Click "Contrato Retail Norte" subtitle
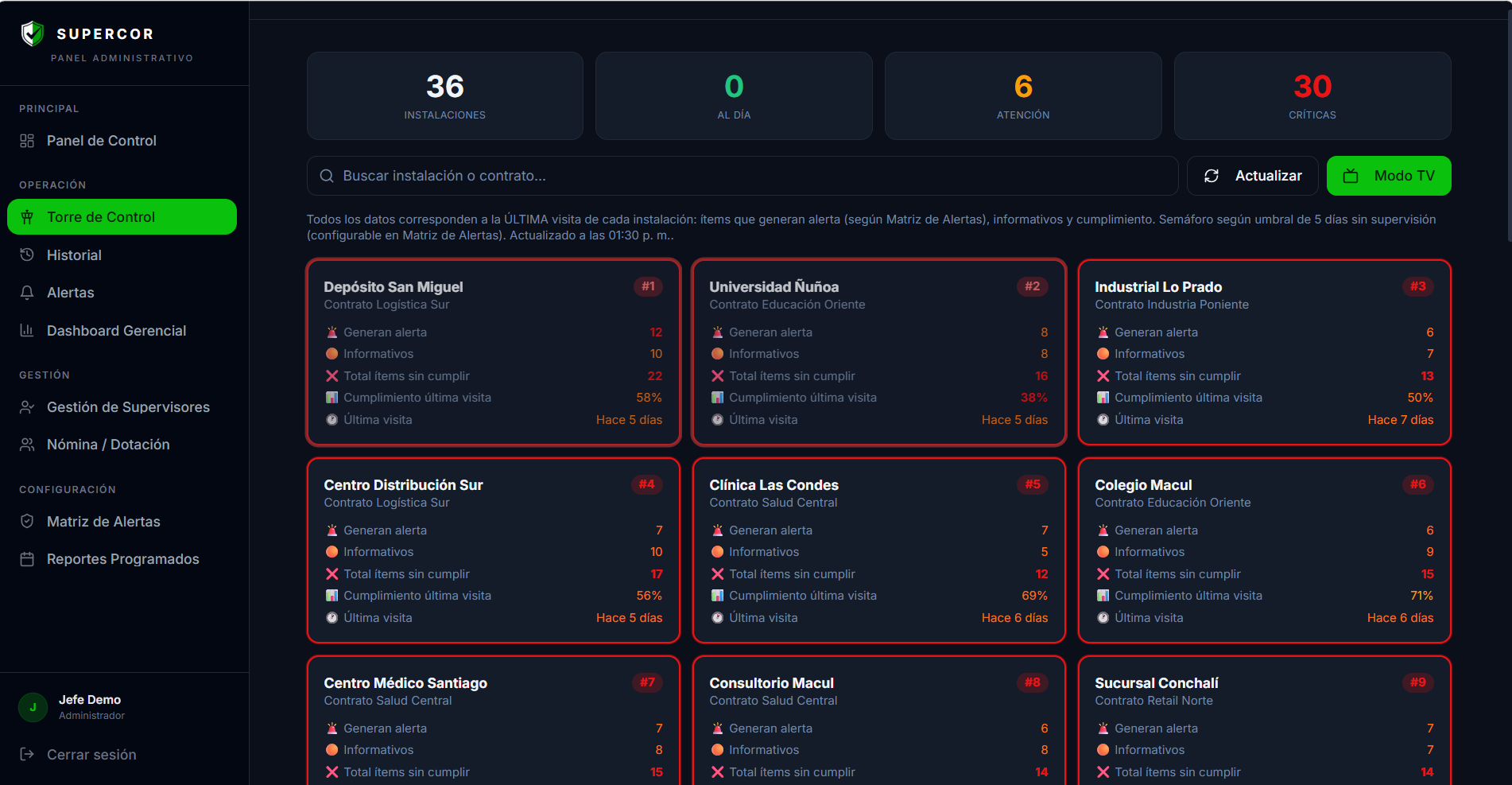Screen dimensions: 1512x785 (x=1154, y=701)
